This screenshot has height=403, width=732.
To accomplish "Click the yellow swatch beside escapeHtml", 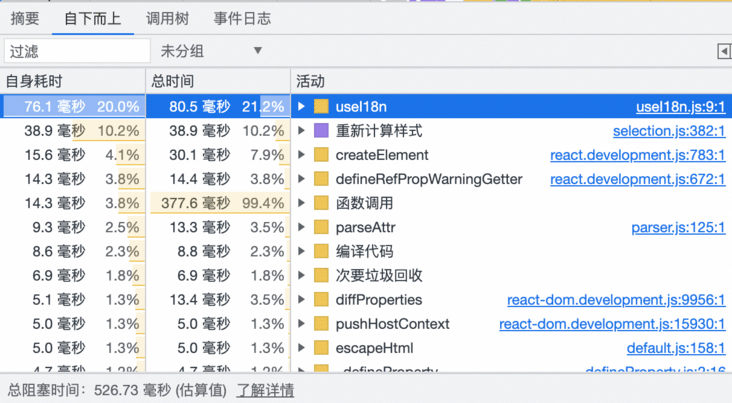I will click(x=321, y=348).
